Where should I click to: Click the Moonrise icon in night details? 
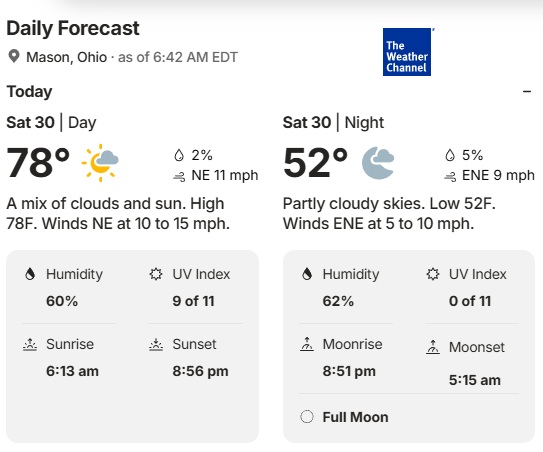(307, 344)
